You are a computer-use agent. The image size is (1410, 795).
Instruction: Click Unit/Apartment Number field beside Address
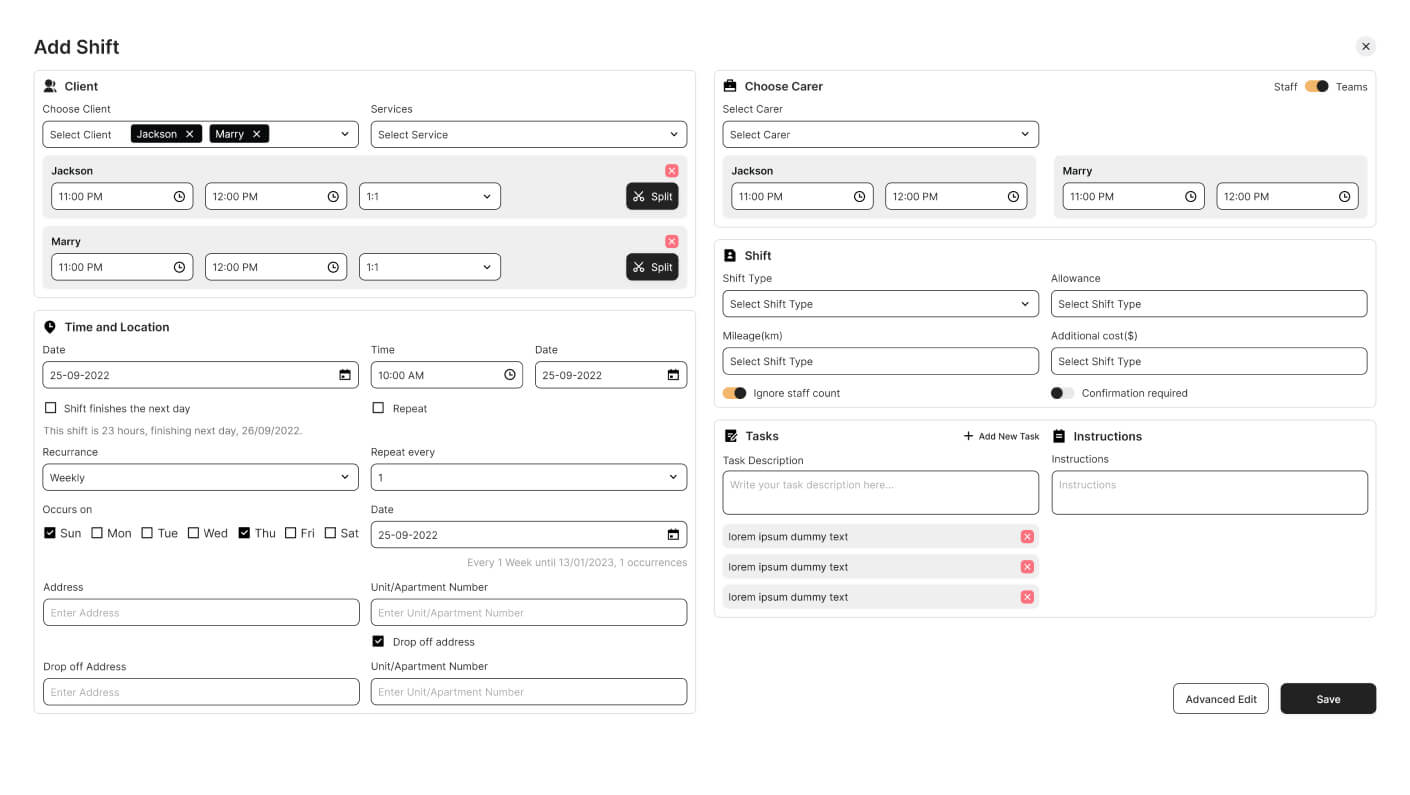click(529, 612)
